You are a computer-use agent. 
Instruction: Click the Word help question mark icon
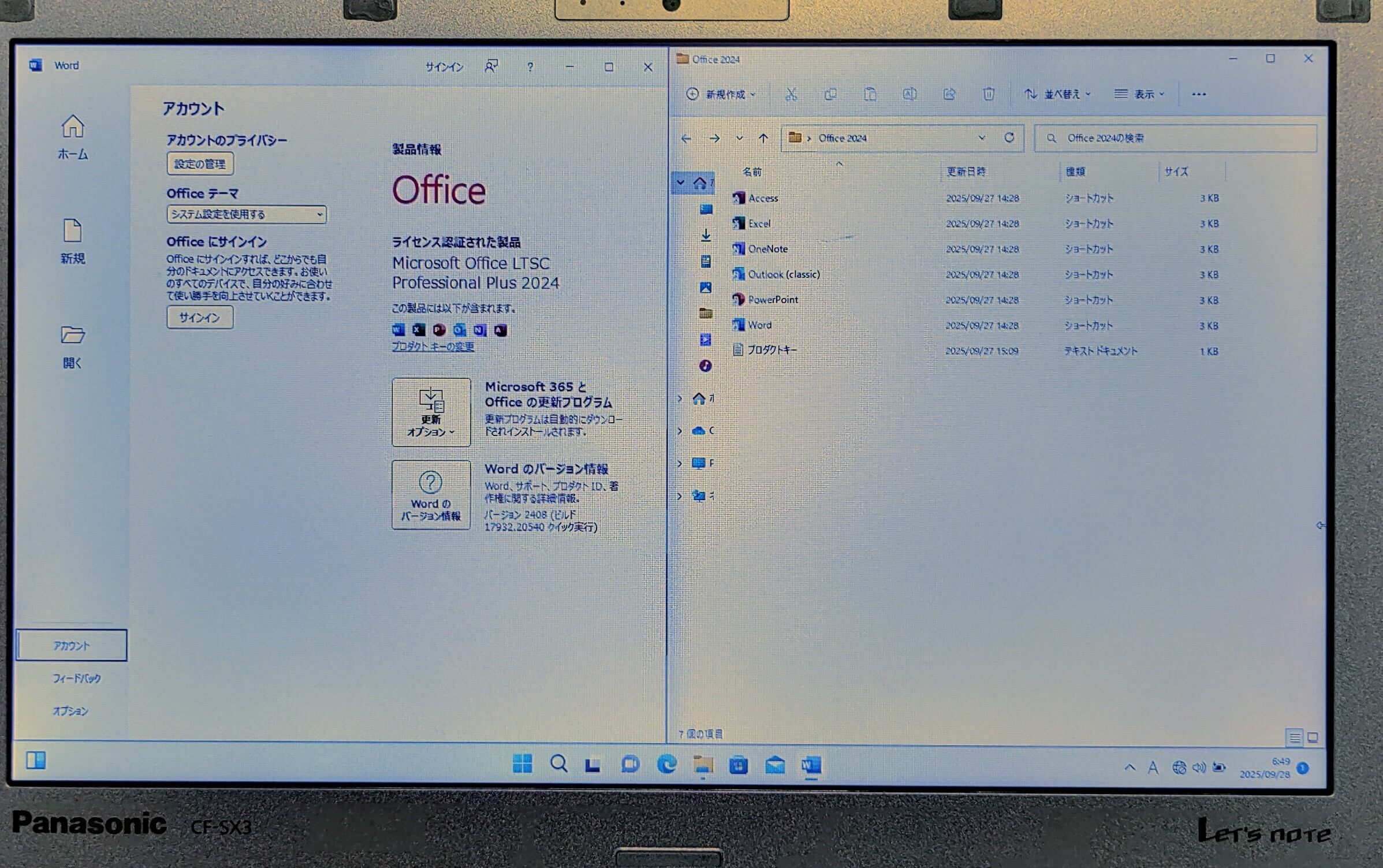pyautogui.click(x=530, y=68)
